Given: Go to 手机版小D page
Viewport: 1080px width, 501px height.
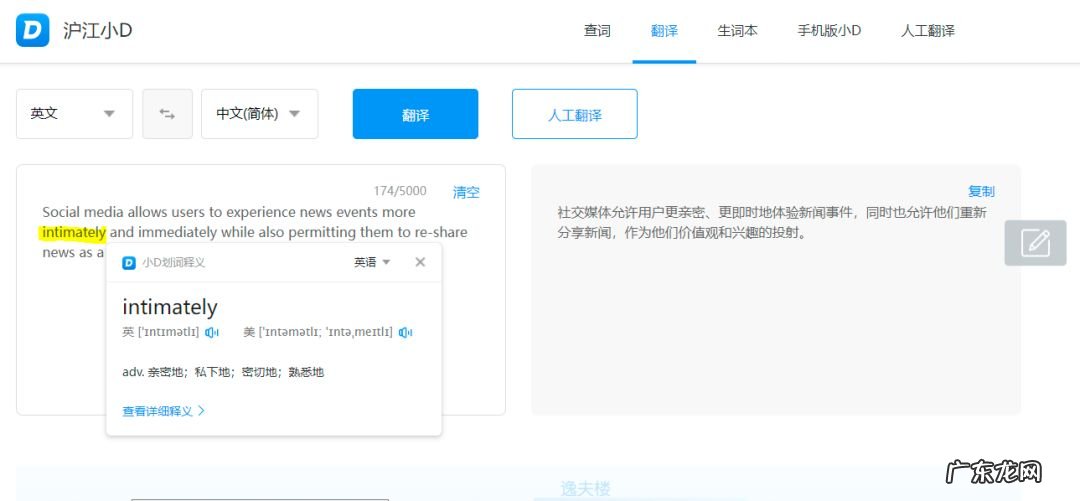Looking at the screenshot, I should pos(829,31).
